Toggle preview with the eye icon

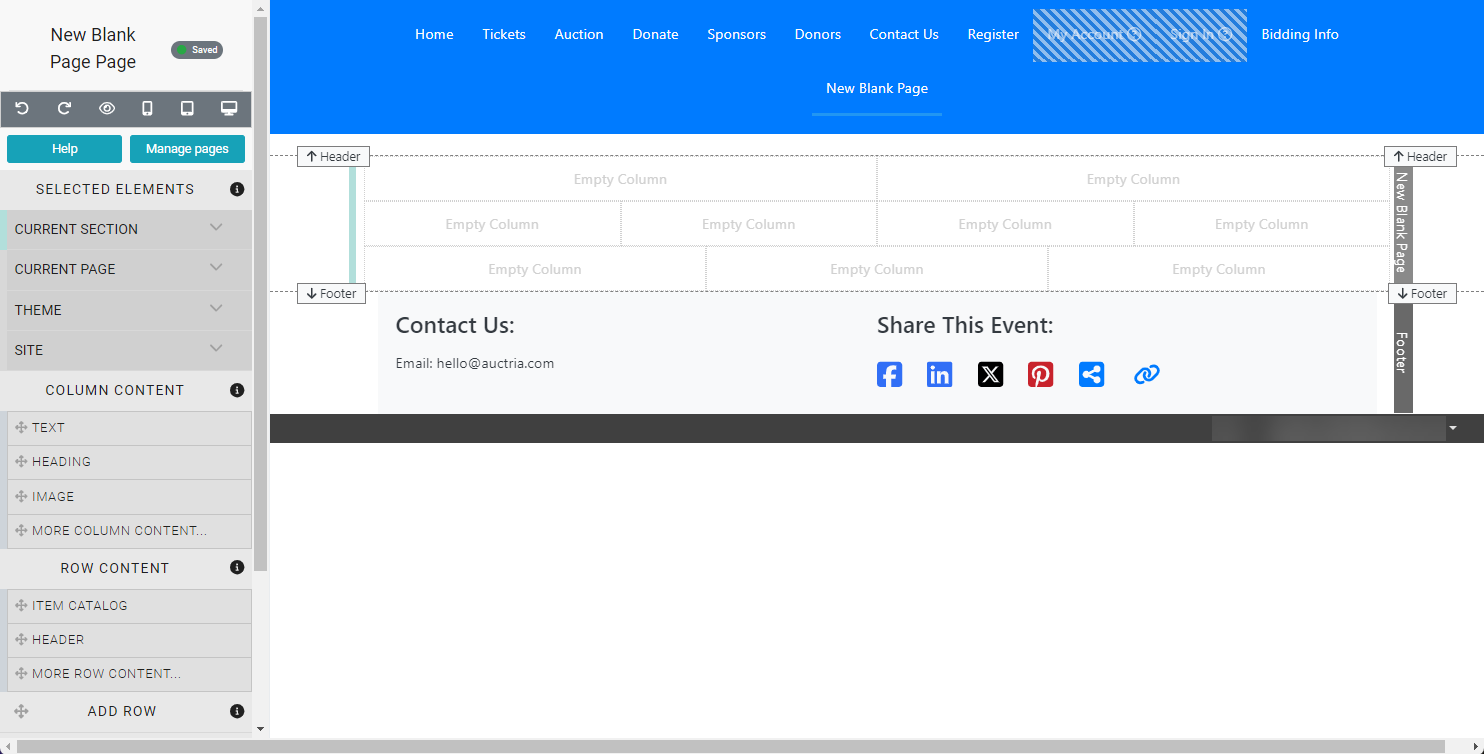coord(107,108)
